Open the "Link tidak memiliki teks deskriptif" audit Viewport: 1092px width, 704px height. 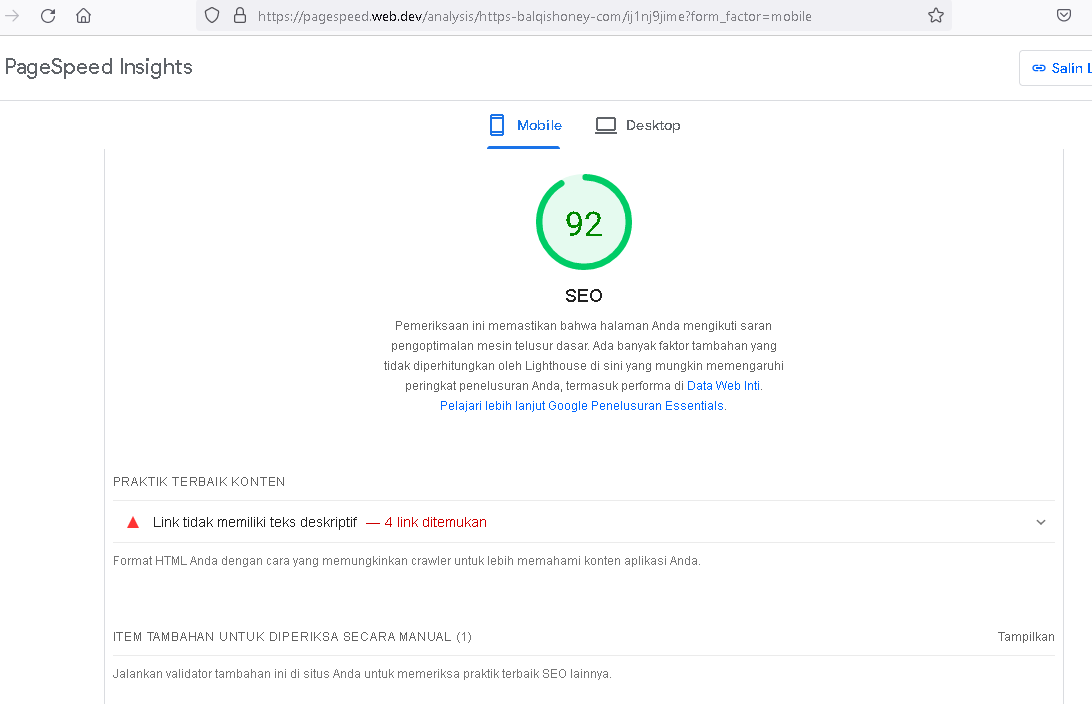coord(255,522)
